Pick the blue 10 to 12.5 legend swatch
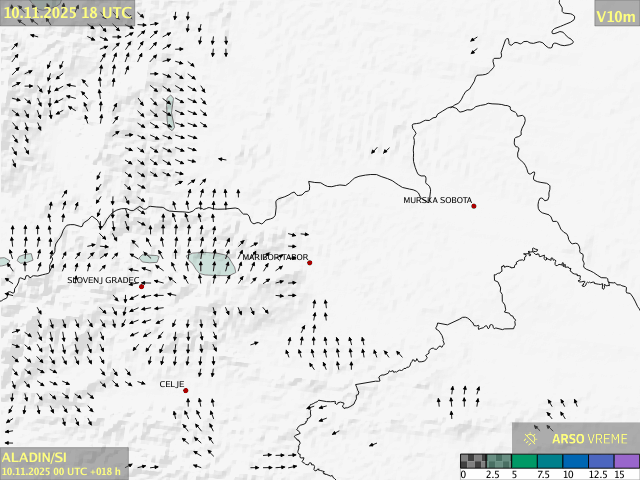This screenshot has width=640, height=480. pos(576,461)
